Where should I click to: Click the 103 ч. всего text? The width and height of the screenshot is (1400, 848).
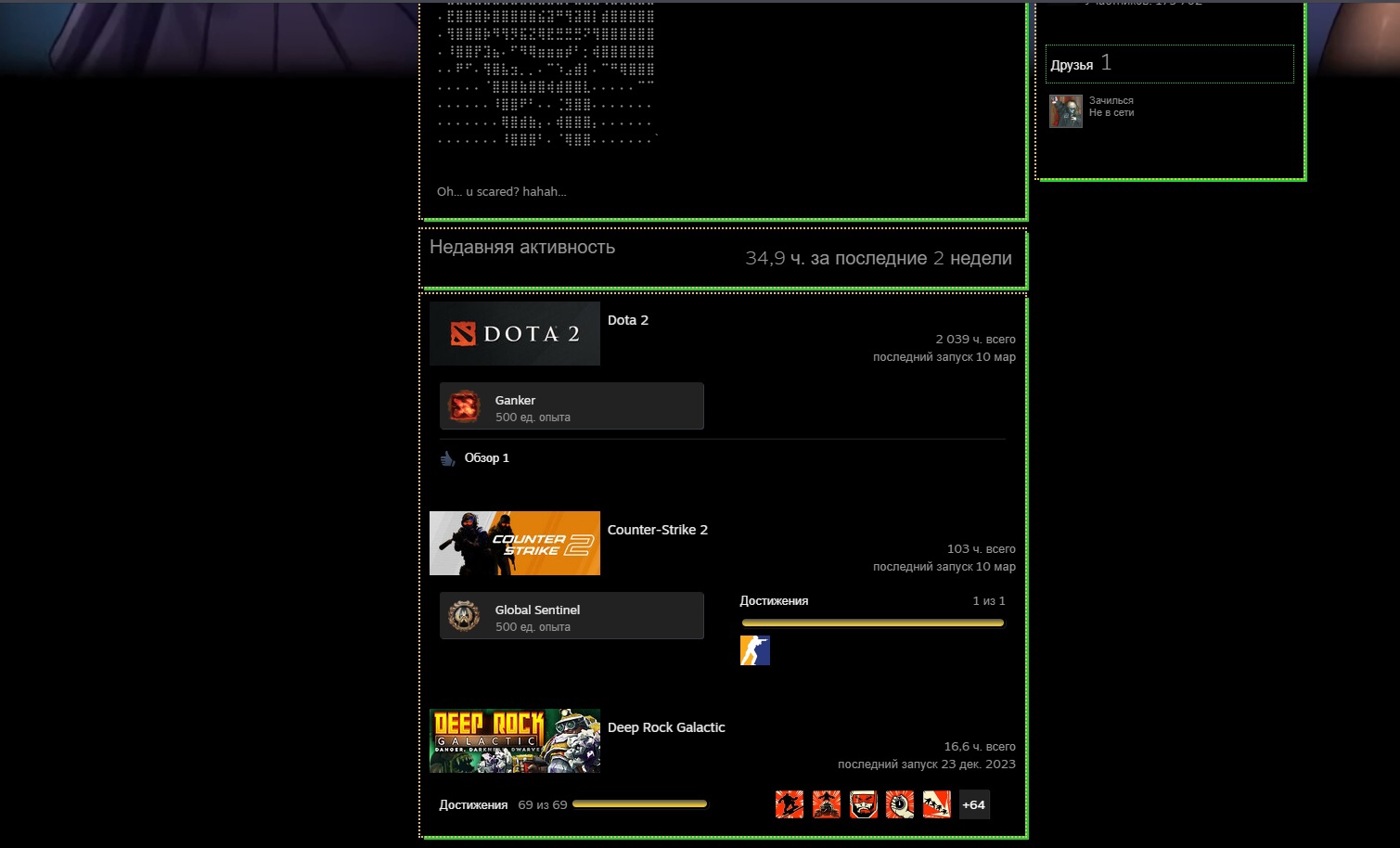[x=982, y=549]
